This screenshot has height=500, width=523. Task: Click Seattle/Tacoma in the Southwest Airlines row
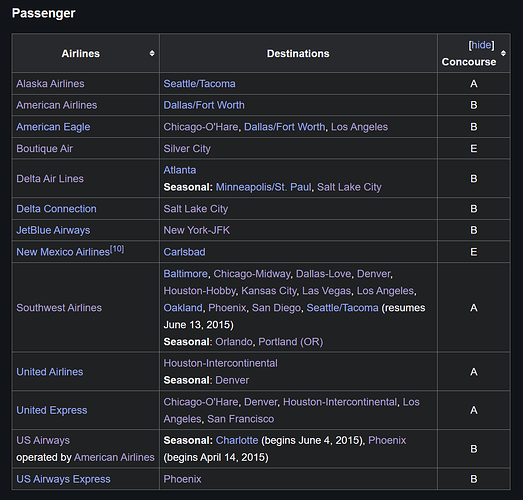coord(343,308)
